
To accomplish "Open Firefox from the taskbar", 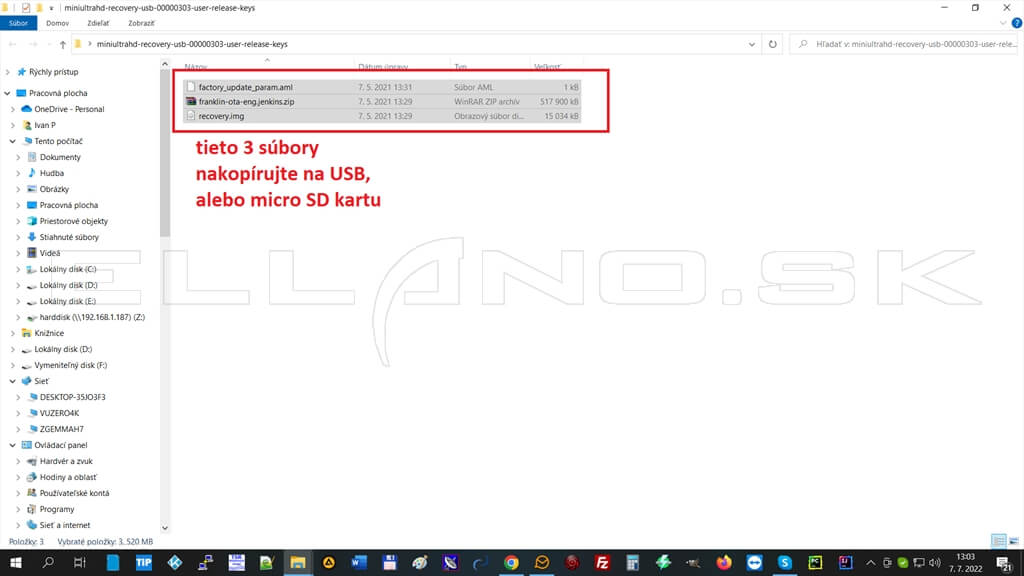I will pos(724,563).
